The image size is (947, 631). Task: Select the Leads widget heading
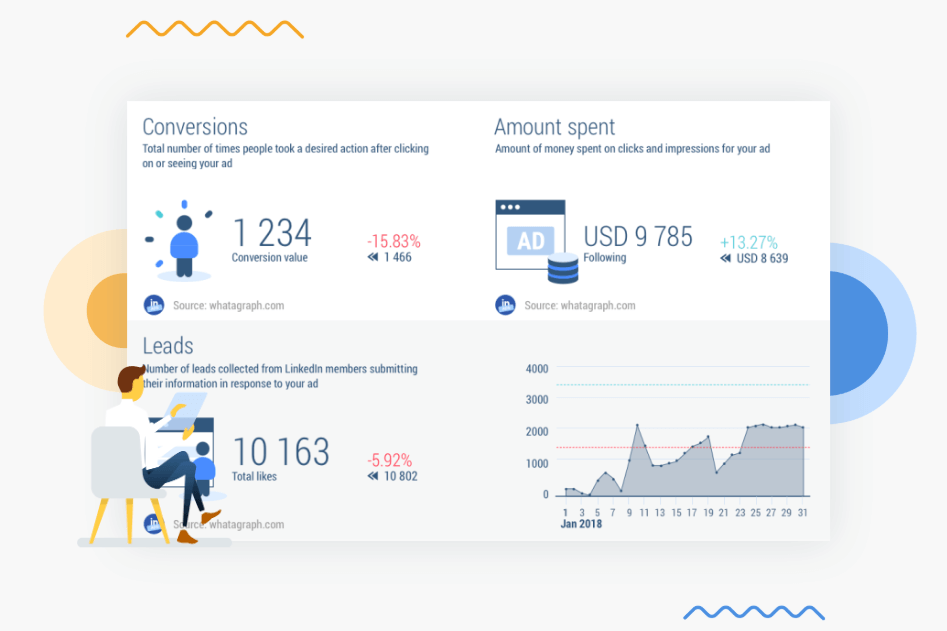pyautogui.click(x=168, y=346)
